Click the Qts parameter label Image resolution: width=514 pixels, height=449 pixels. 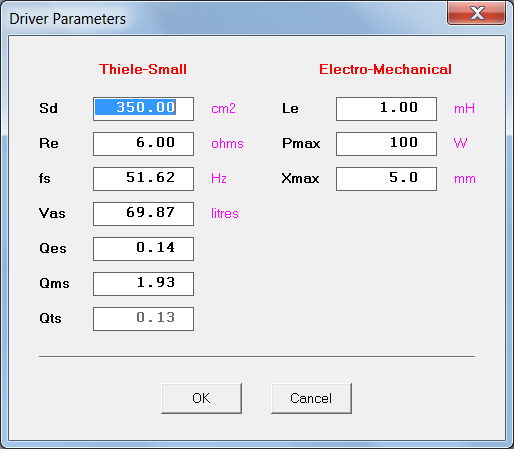point(50,318)
